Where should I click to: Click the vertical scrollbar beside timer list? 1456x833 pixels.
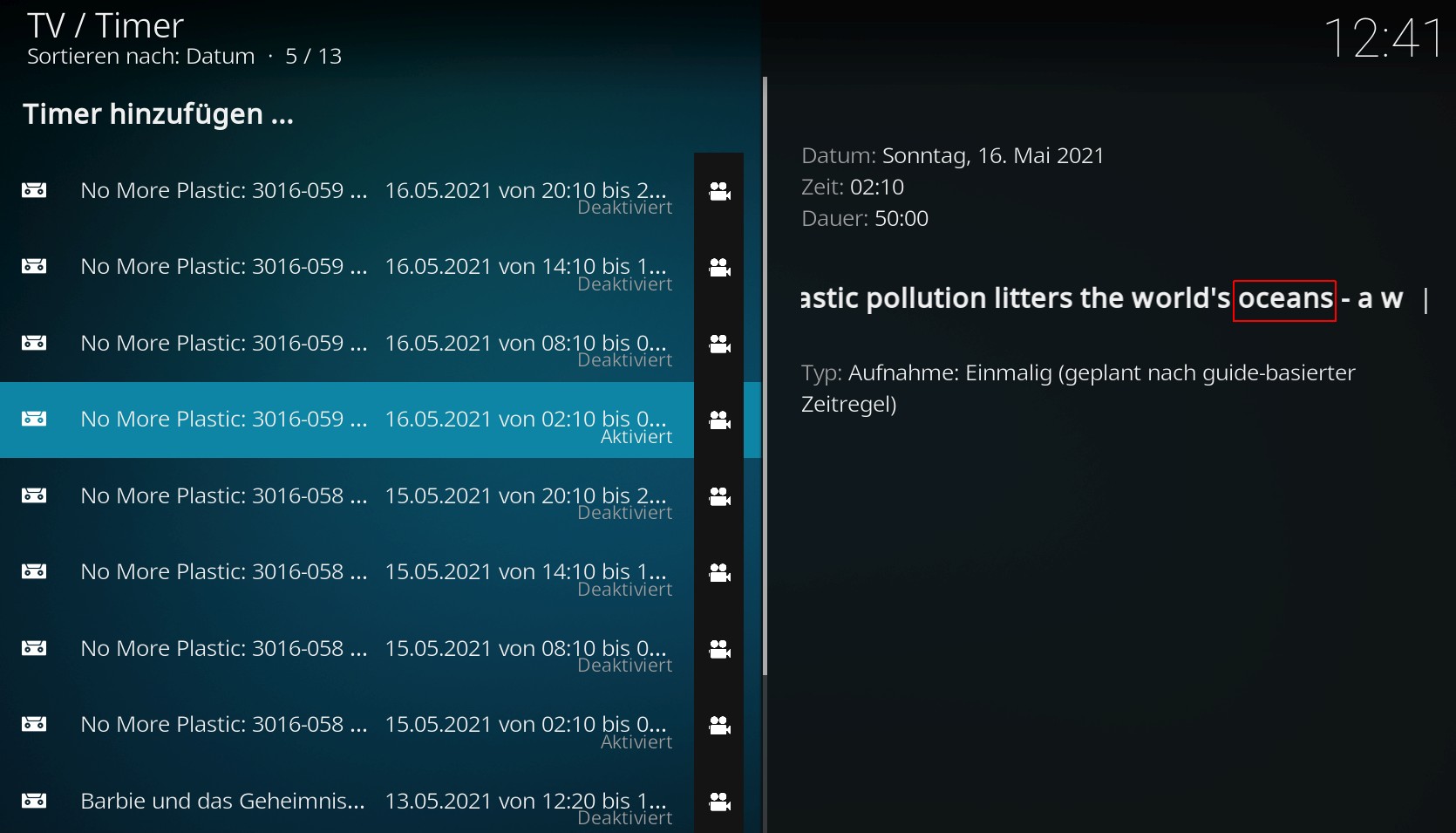765,375
